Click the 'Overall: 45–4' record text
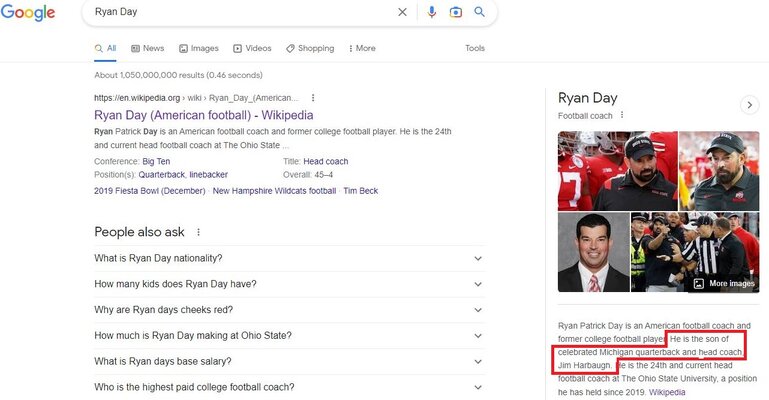 click(308, 175)
